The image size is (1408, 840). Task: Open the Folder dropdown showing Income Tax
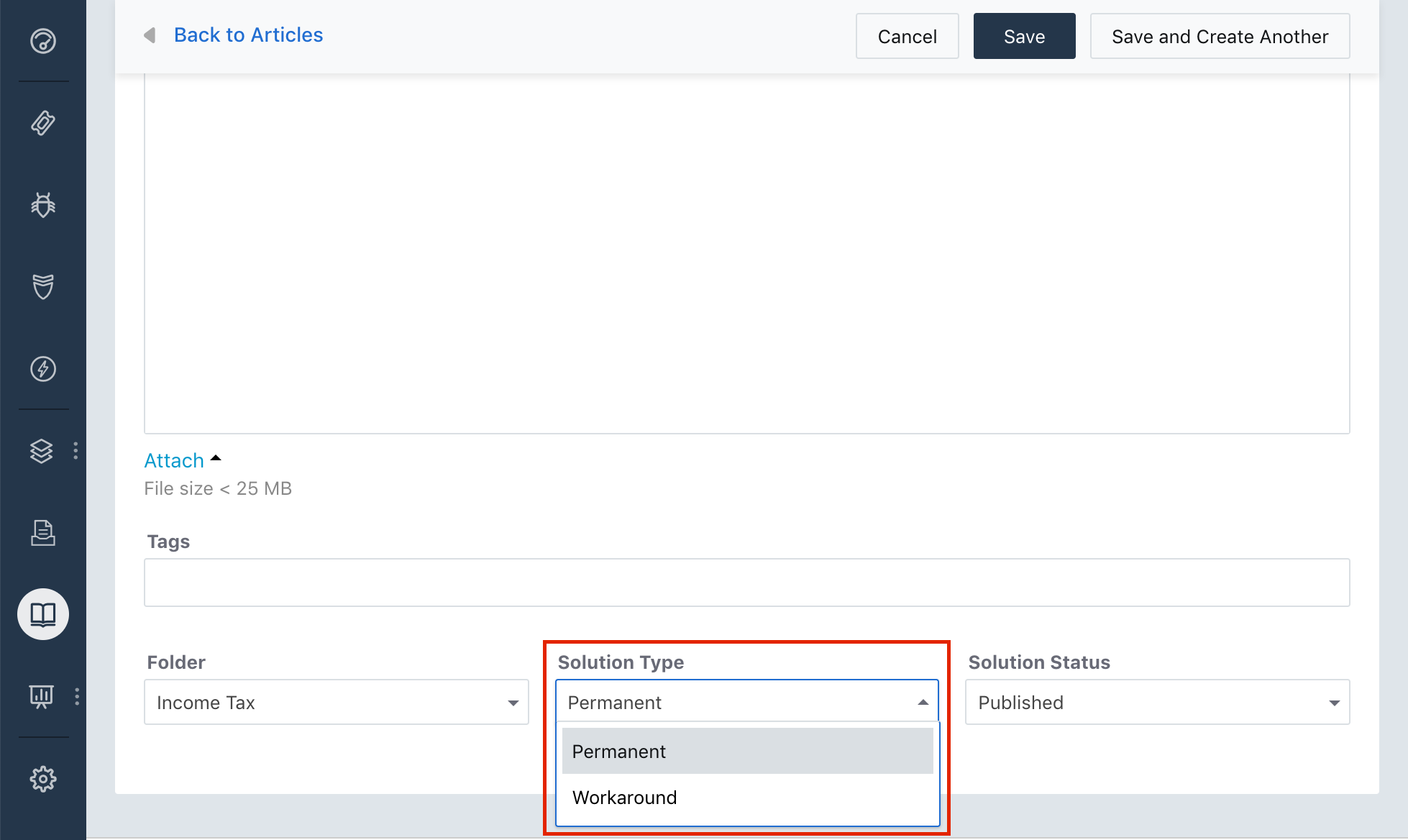tap(336, 702)
